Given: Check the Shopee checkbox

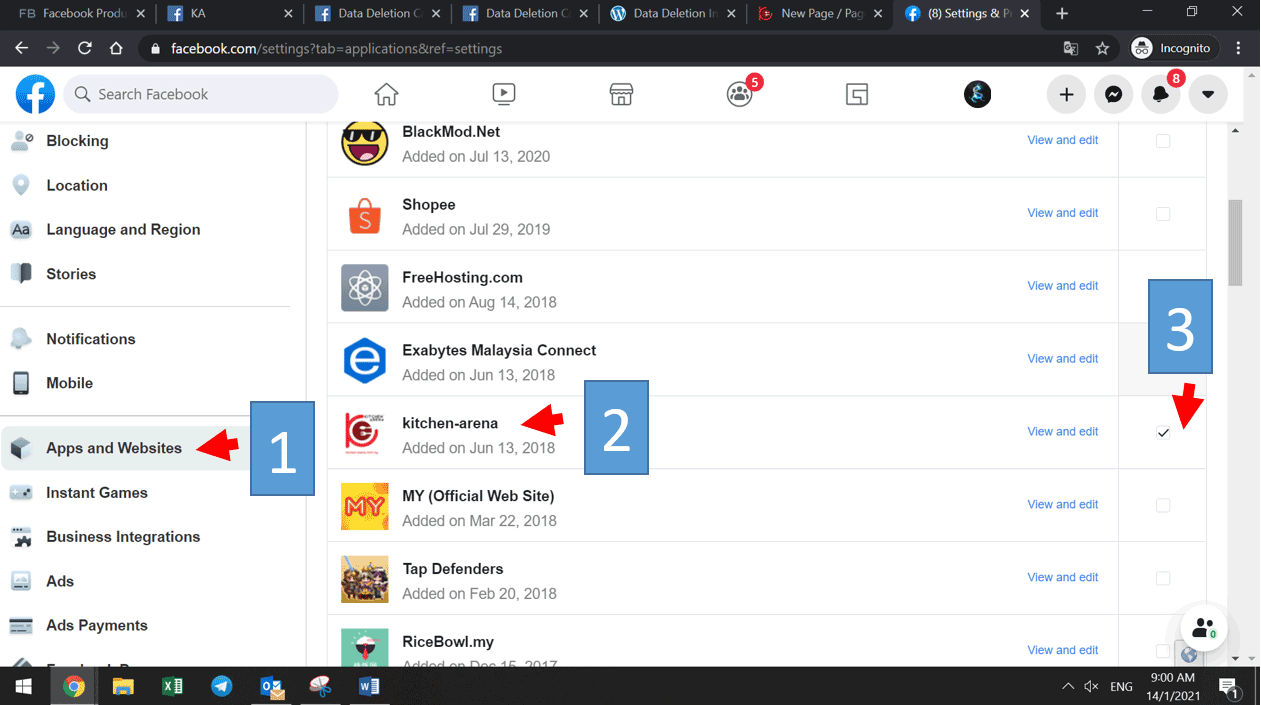Looking at the screenshot, I should (x=1163, y=214).
